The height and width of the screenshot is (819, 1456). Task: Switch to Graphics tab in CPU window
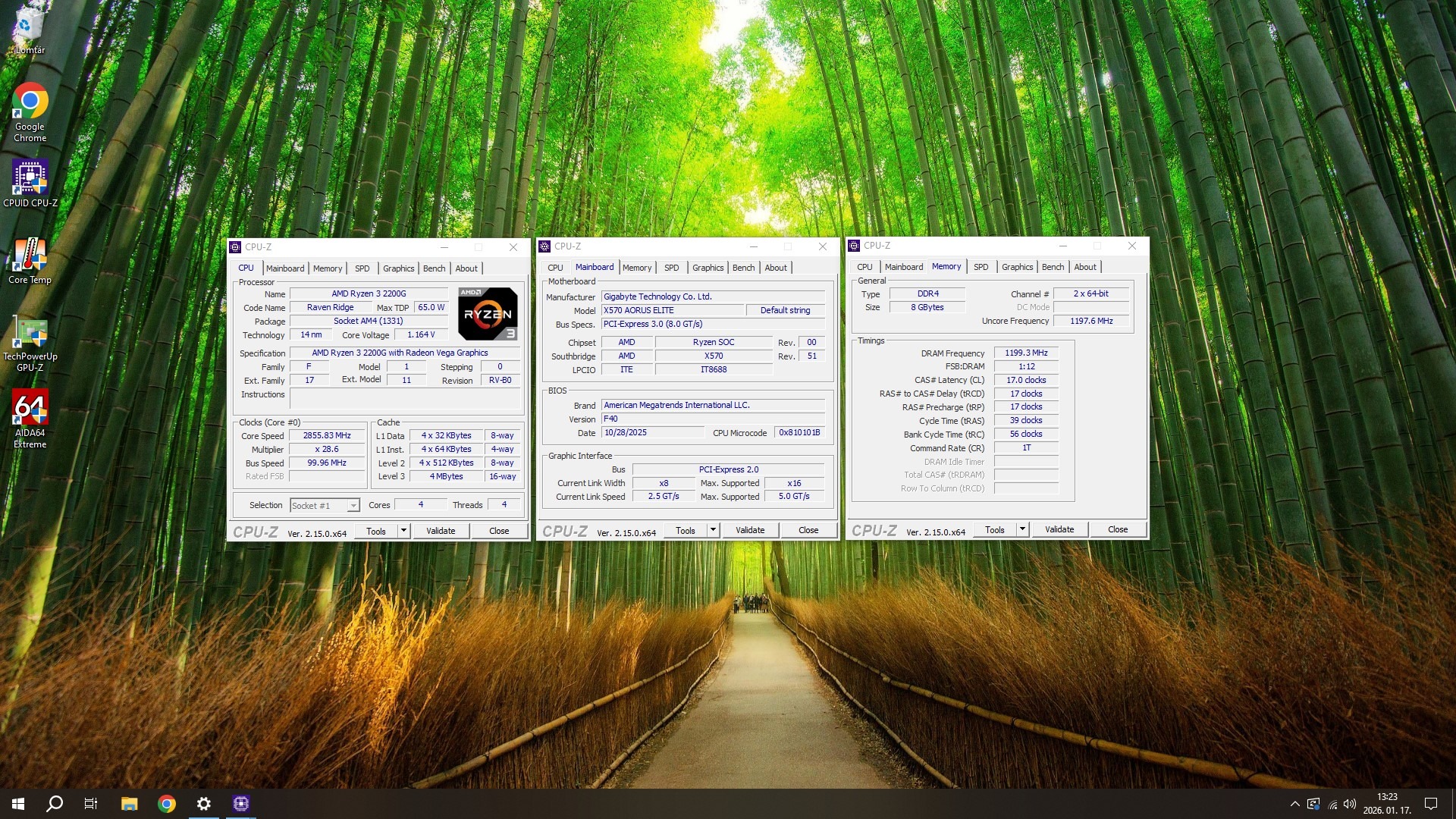(x=398, y=268)
